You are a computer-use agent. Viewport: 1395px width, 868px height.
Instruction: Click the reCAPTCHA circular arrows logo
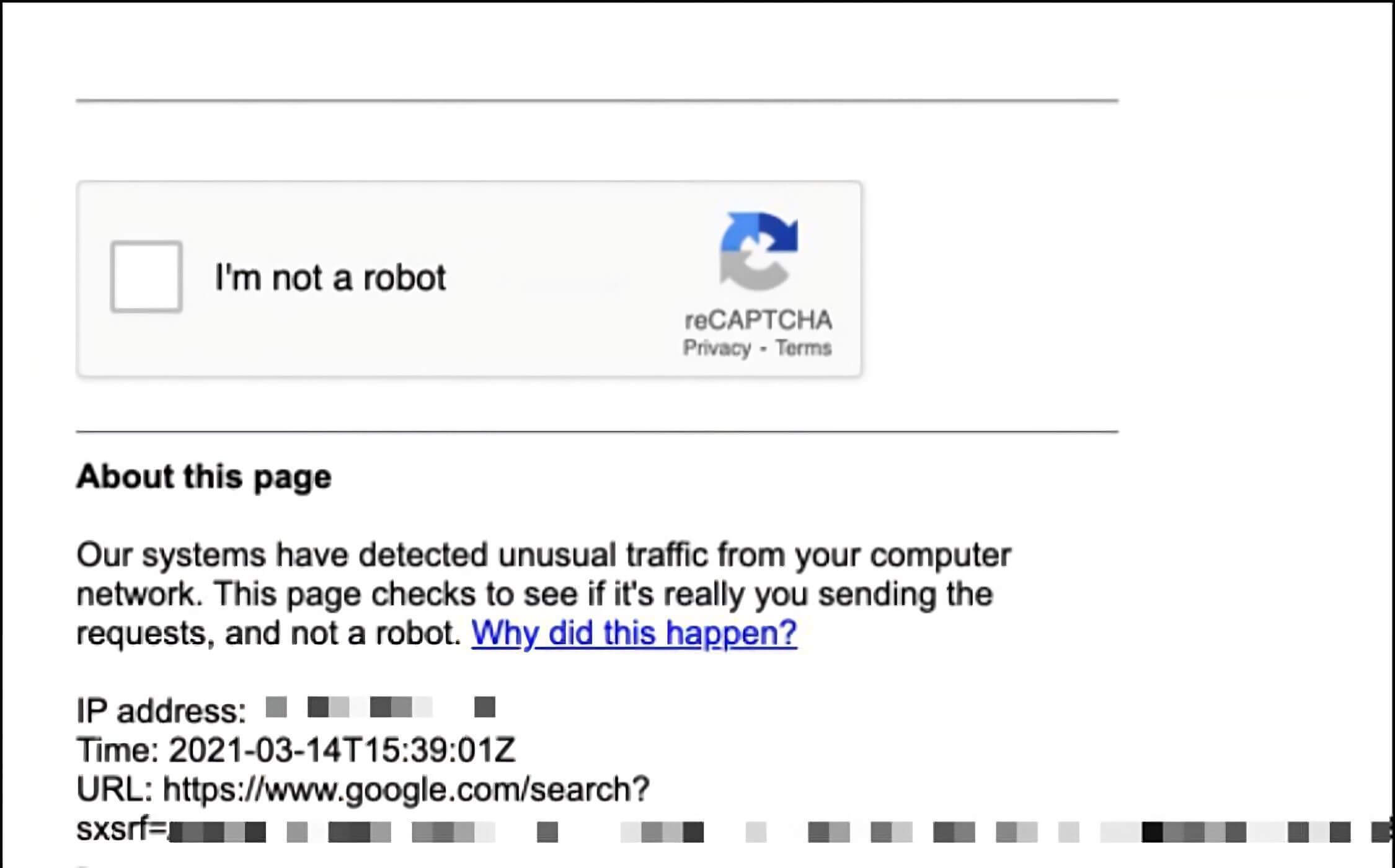759,251
